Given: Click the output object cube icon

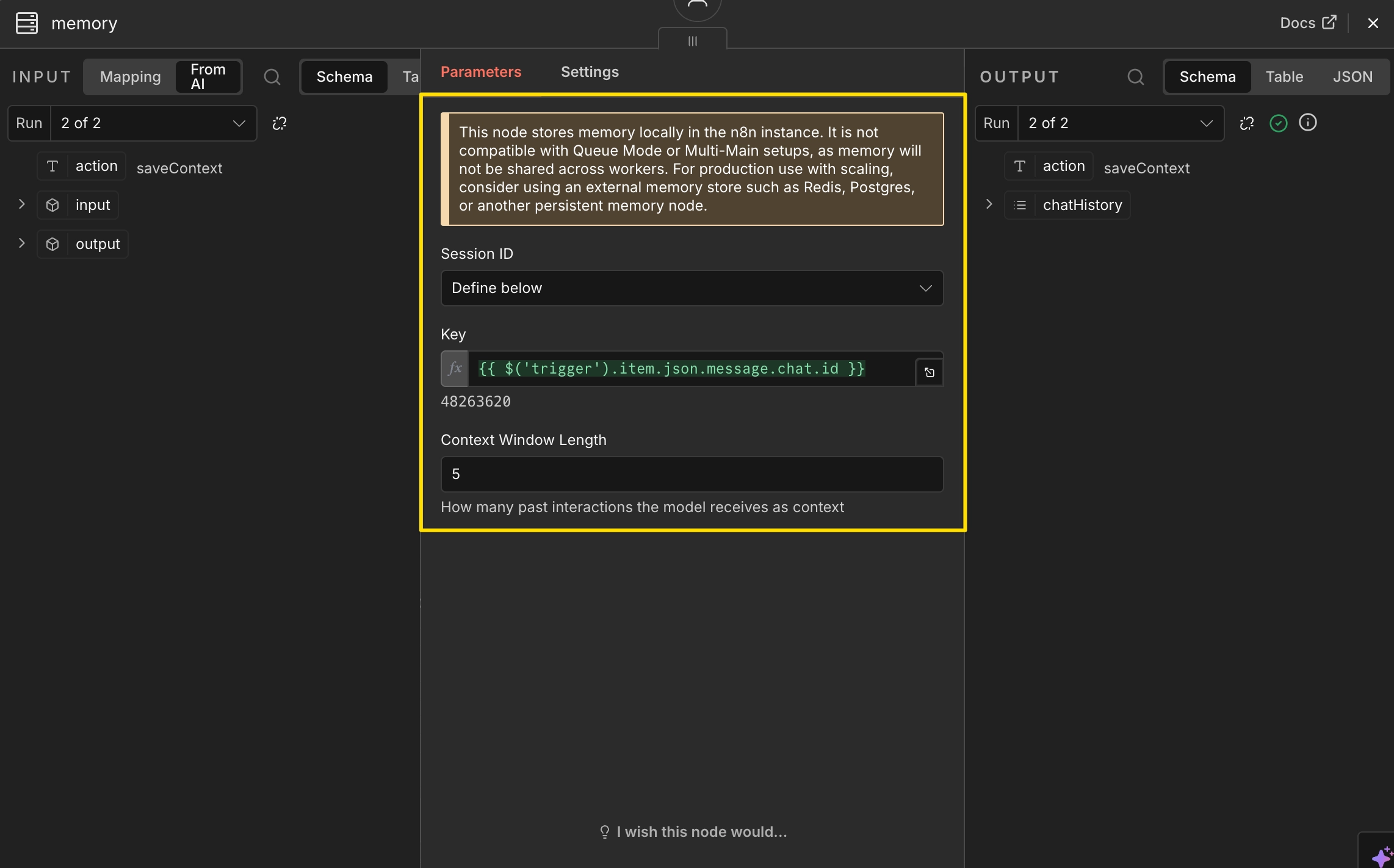Looking at the screenshot, I should click(x=52, y=244).
